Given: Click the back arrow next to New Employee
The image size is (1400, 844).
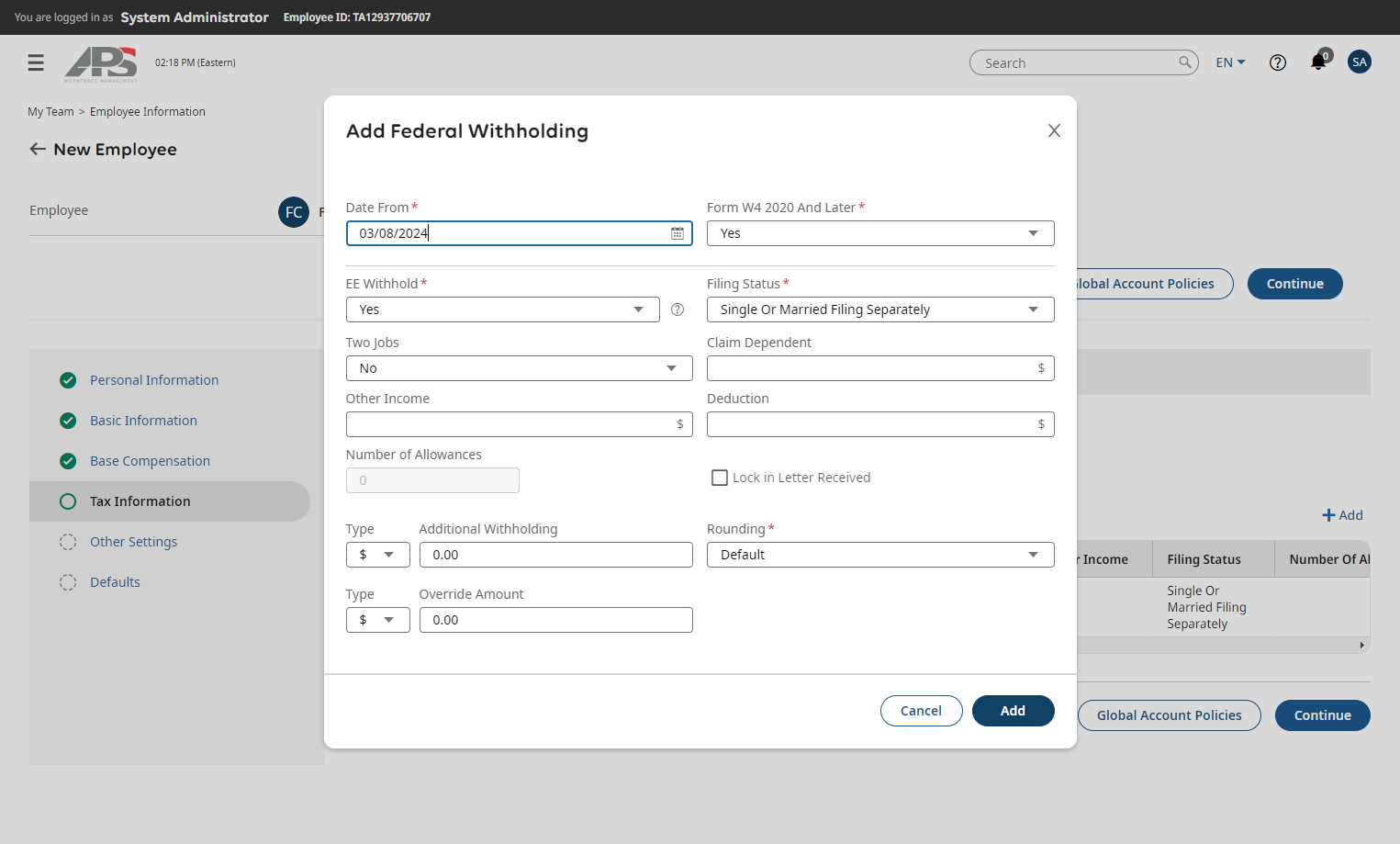Looking at the screenshot, I should click(38, 149).
